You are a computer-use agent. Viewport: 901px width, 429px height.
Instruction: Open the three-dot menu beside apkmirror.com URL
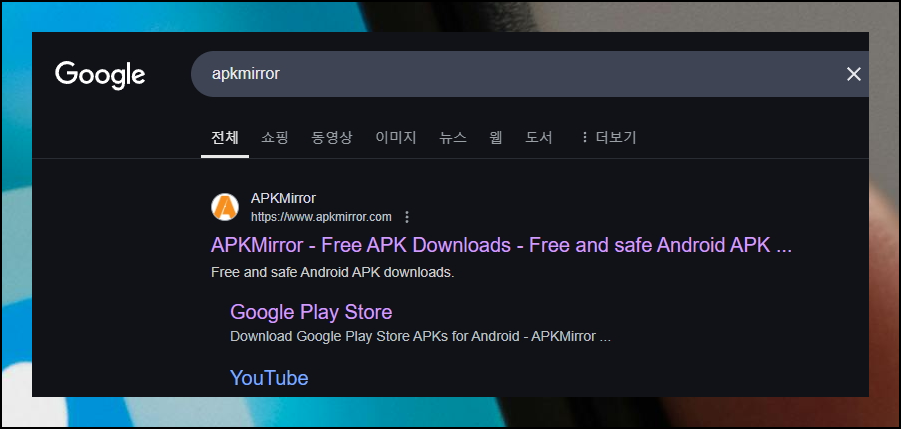coord(407,217)
